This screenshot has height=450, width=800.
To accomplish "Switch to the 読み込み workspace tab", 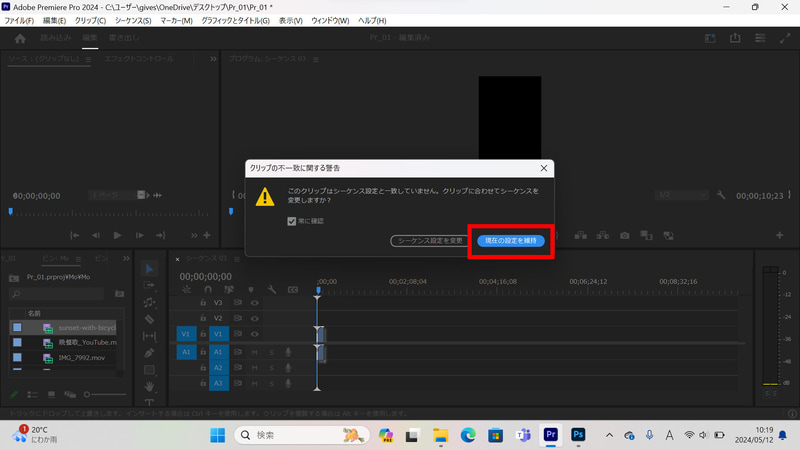I will [56, 38].
